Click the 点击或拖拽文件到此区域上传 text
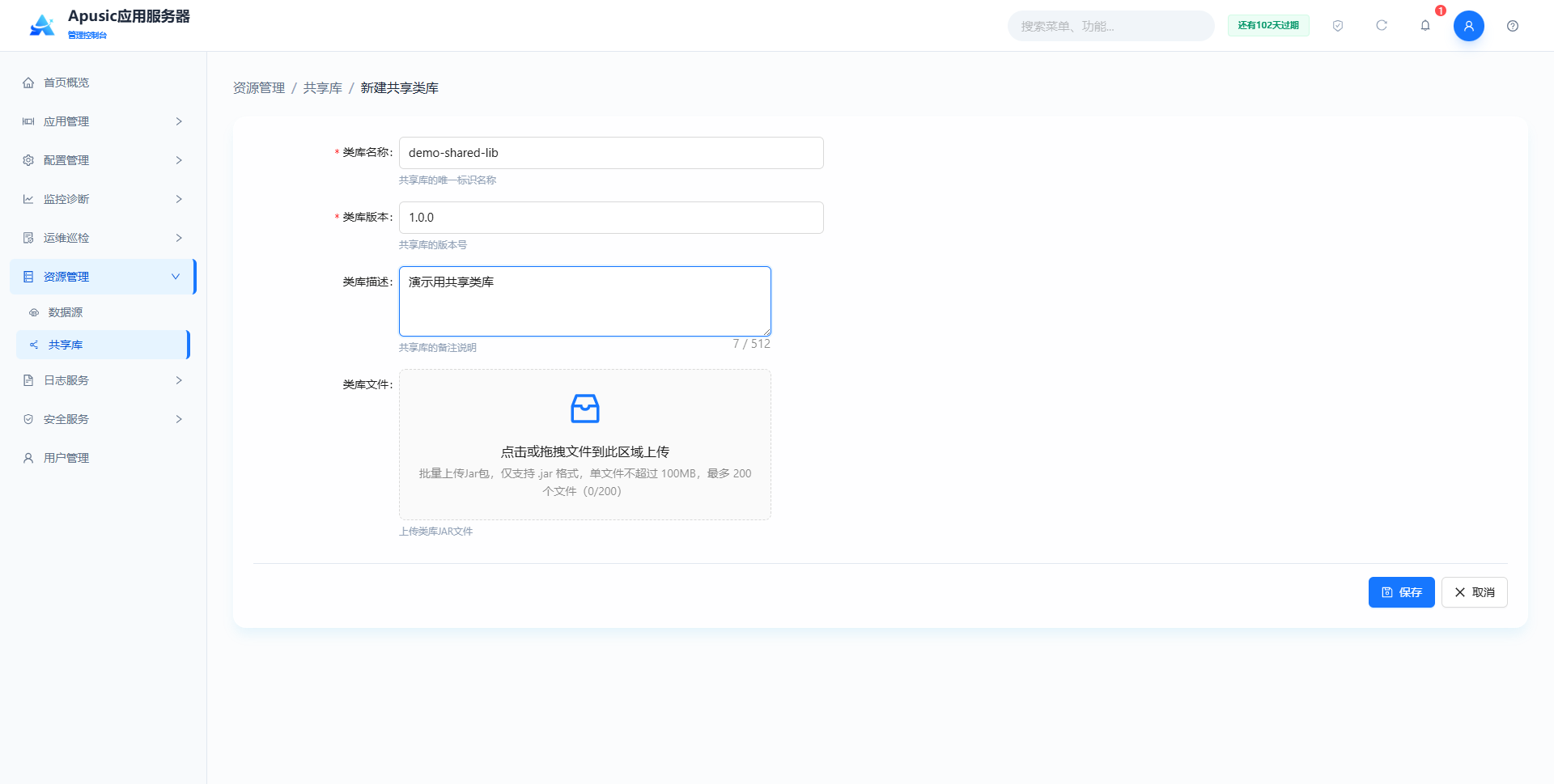 pos(585,451)
